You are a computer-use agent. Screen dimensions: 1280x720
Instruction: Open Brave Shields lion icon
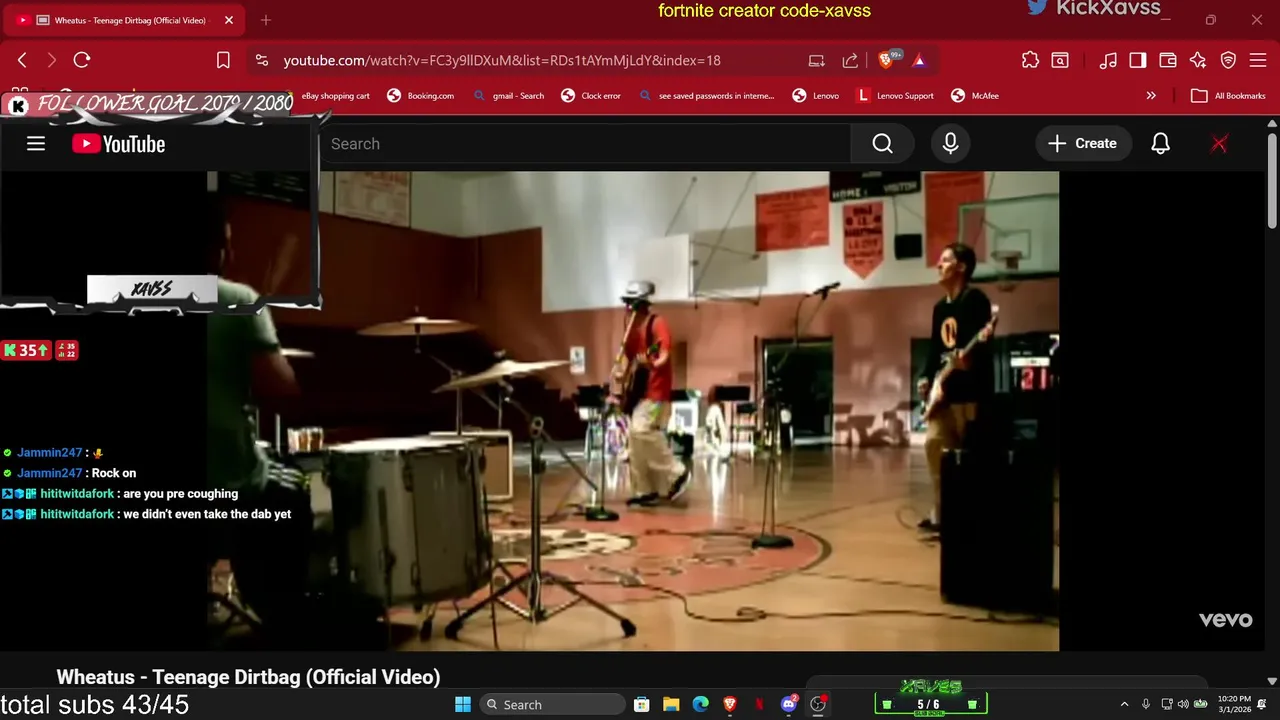[887, 60]
